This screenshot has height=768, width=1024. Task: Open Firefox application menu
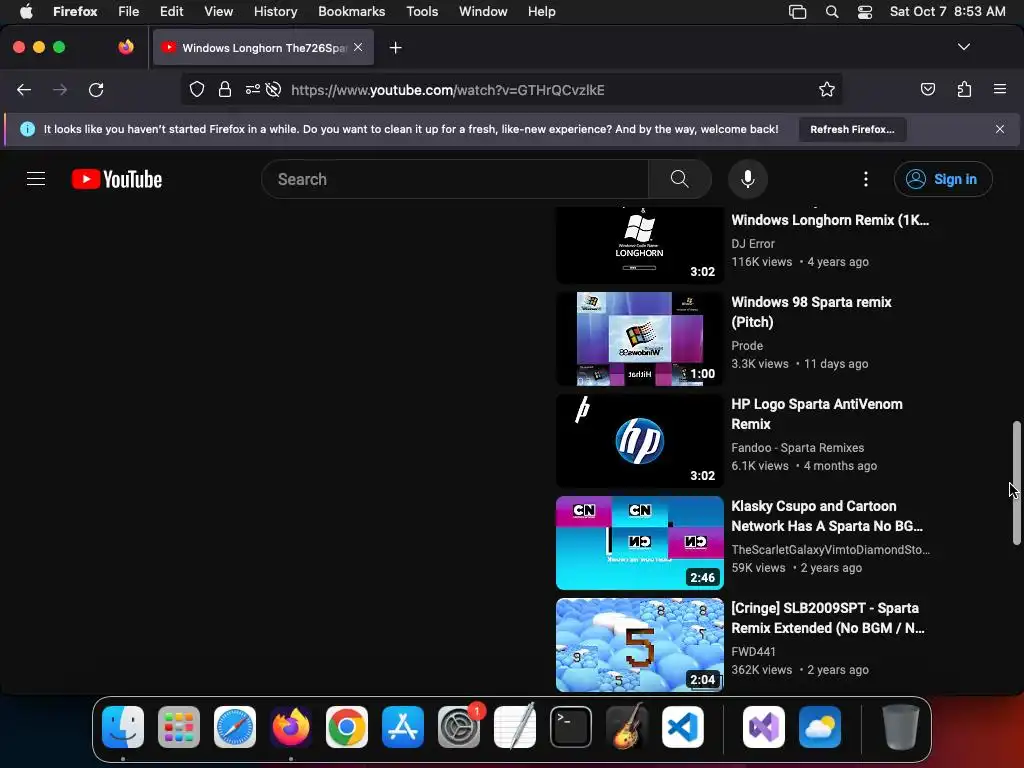(x=999, y=89)
